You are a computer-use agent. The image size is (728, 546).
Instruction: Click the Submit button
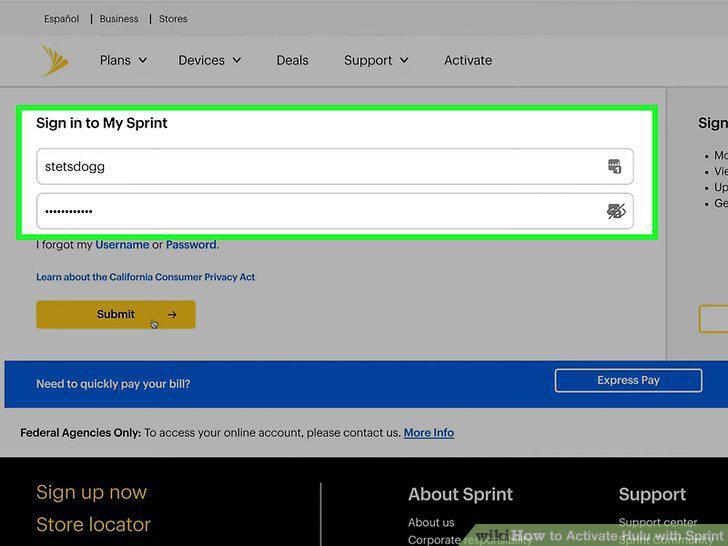[116, 314]
